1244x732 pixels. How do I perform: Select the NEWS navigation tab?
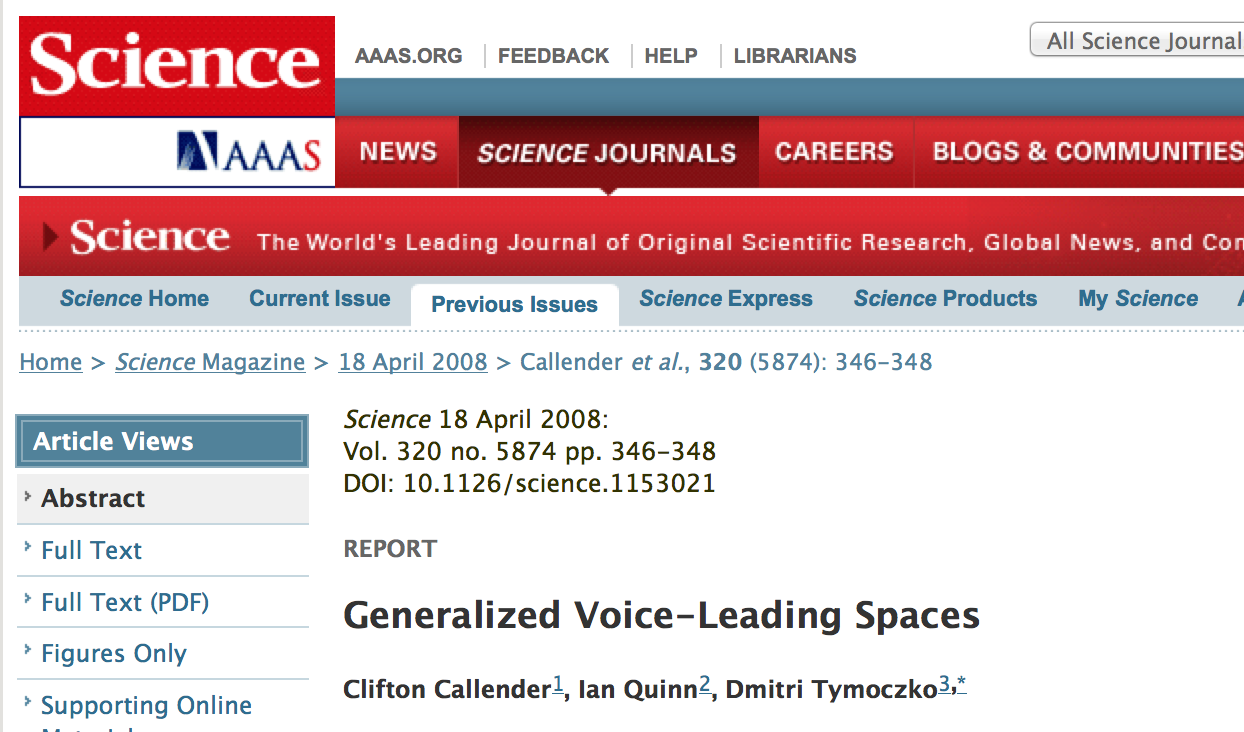tap(398, 152)
